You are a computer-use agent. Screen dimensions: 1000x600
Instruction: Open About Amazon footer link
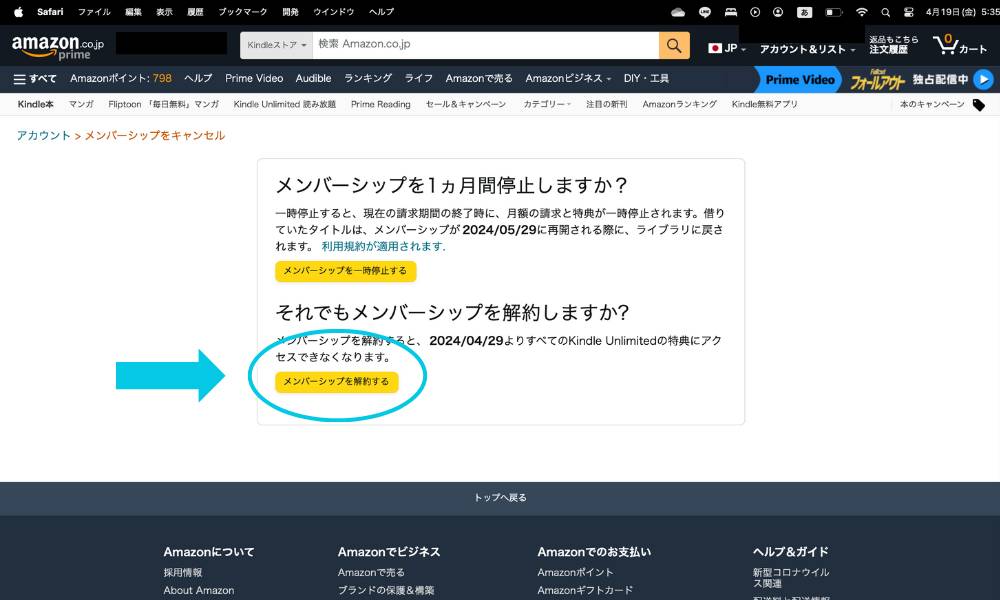click(198, 590)
